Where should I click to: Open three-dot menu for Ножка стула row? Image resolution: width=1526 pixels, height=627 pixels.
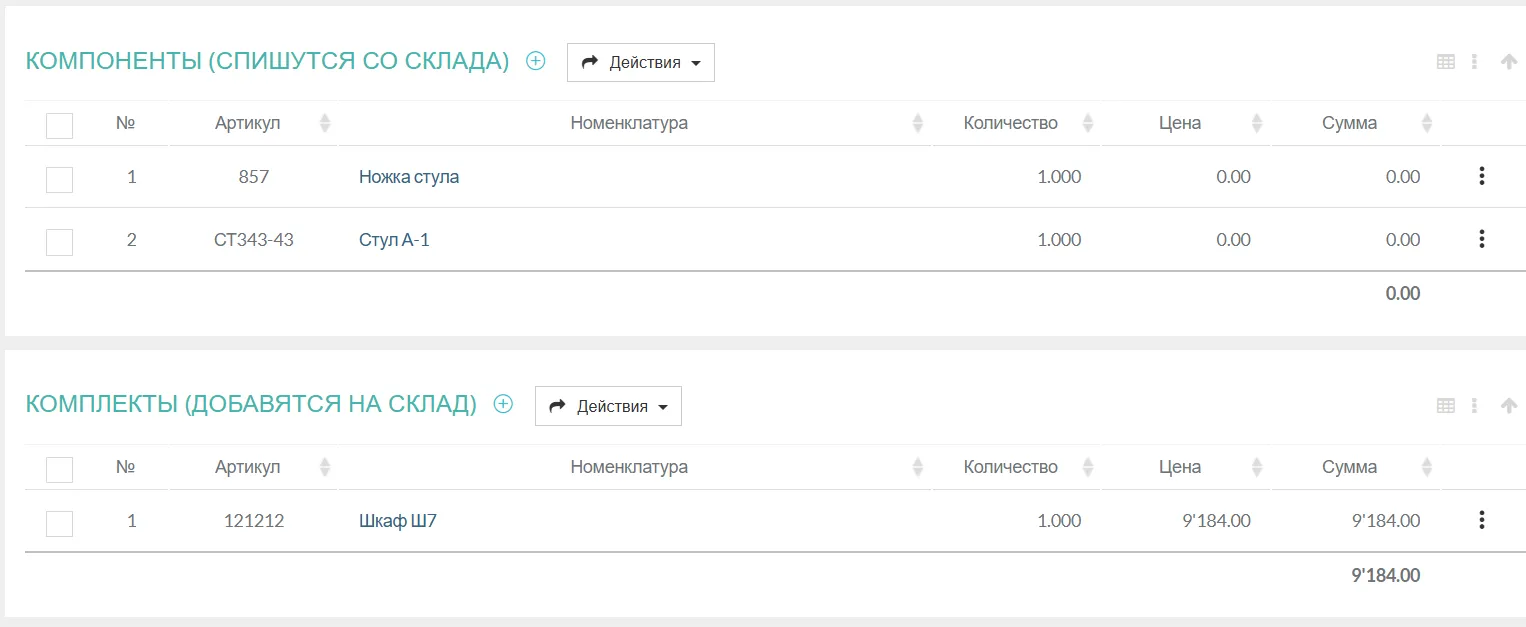(1481, 177)
